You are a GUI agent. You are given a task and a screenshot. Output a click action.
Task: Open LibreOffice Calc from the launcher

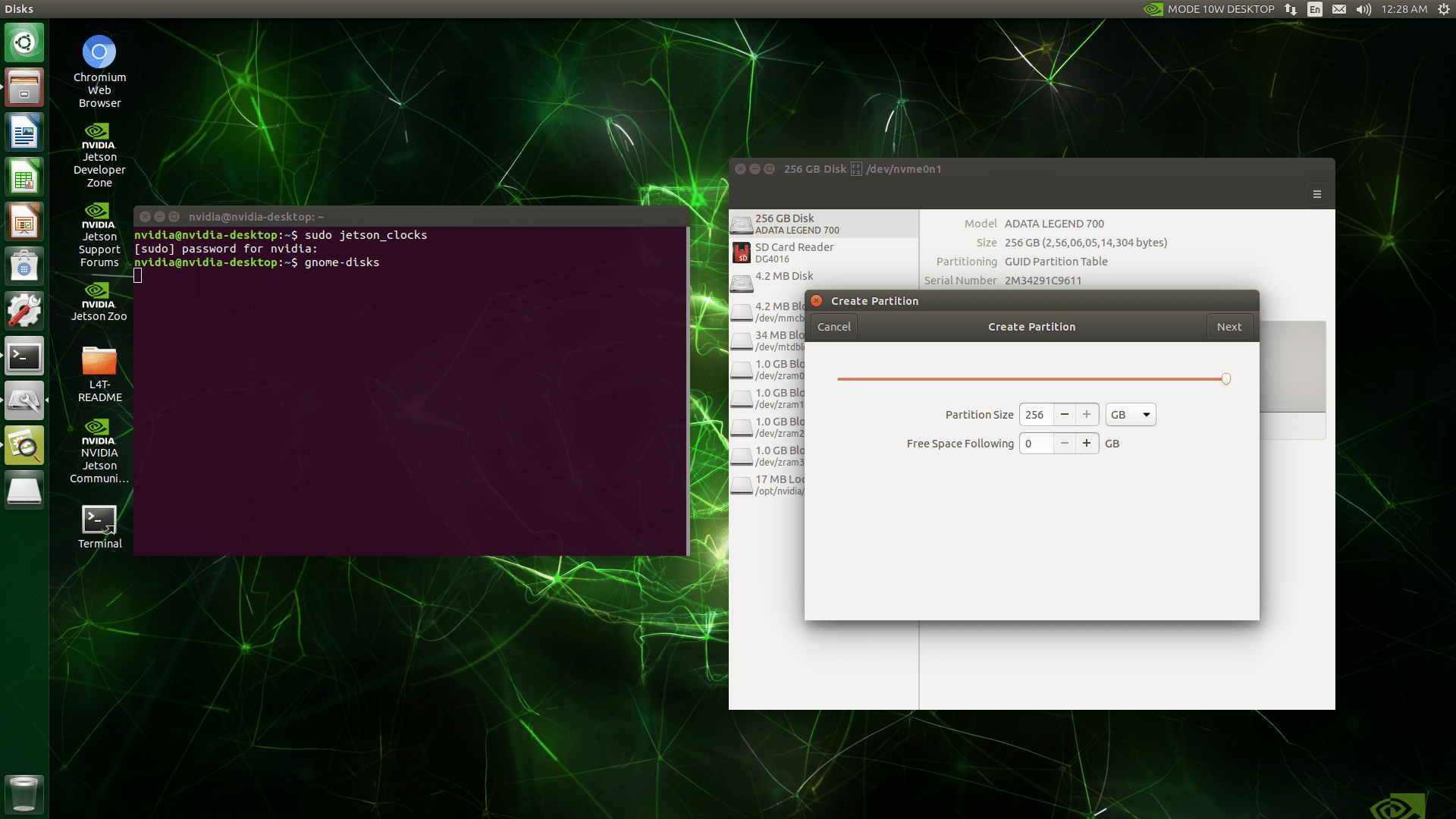pos(24,178)
